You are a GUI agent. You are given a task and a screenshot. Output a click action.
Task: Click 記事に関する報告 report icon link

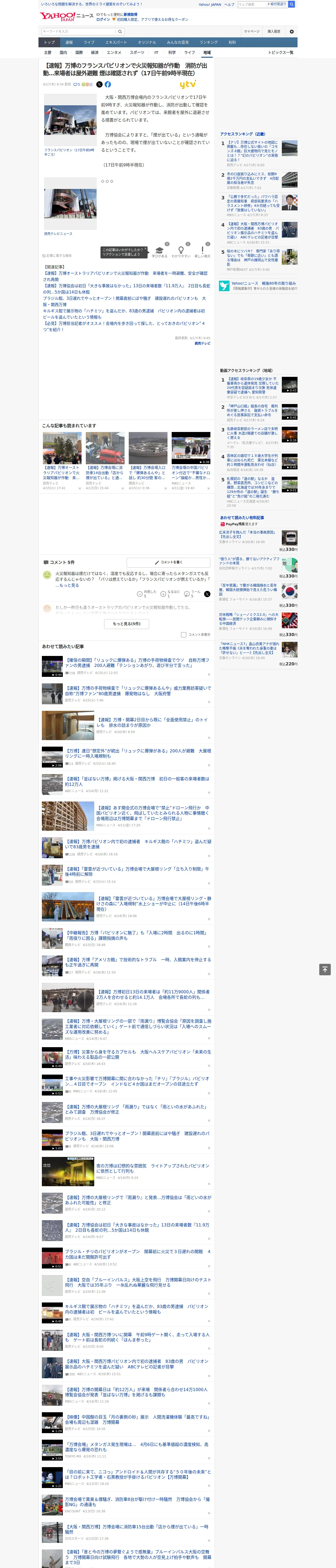point(57,256)
